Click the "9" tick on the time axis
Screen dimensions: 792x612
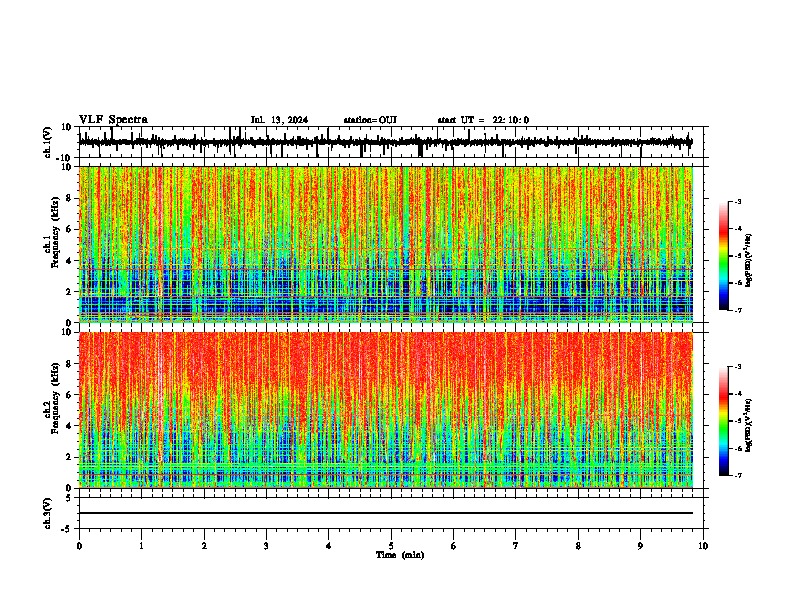640,546
